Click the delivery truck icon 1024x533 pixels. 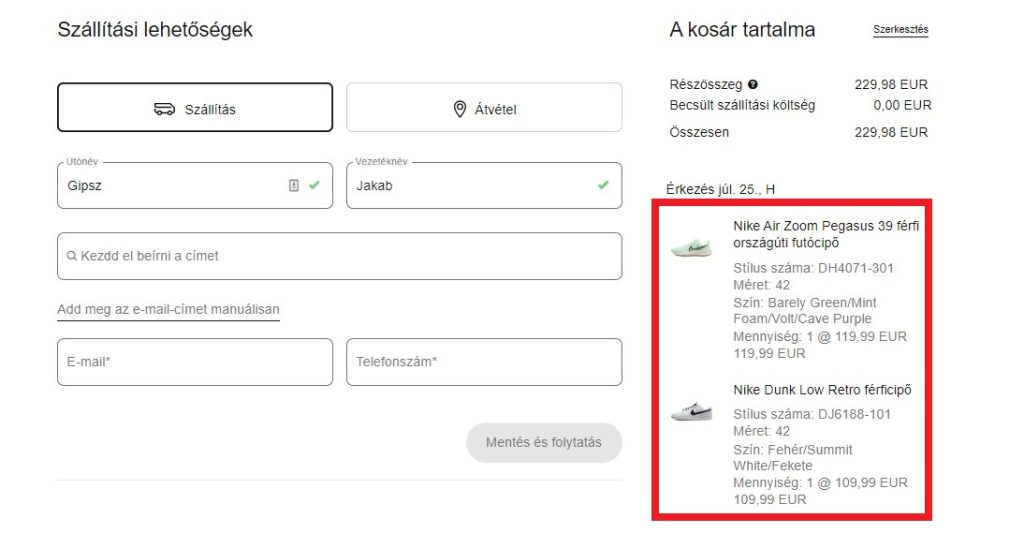(164, 109)
